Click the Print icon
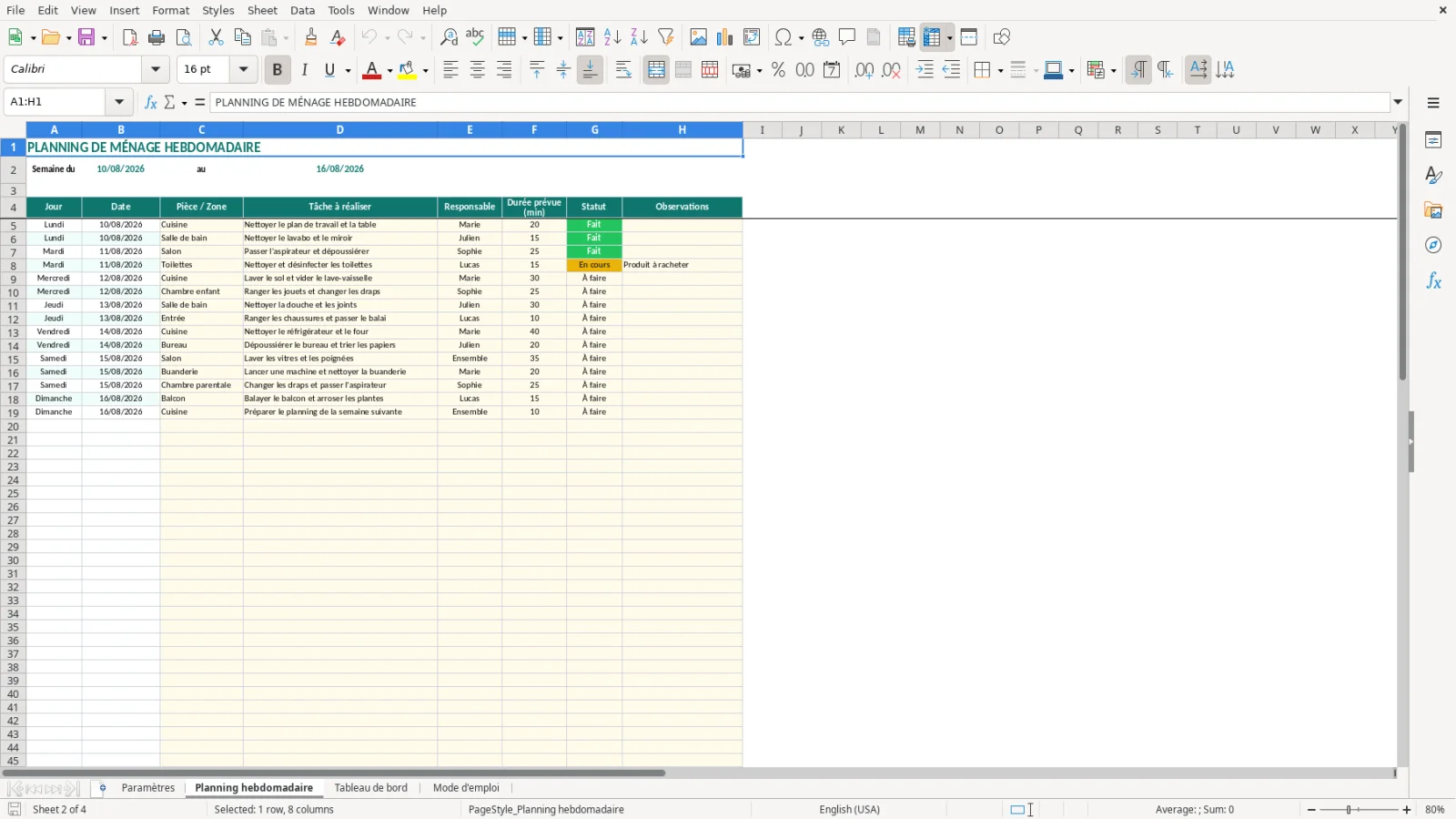1456x819 pixels. pos(157,37)
